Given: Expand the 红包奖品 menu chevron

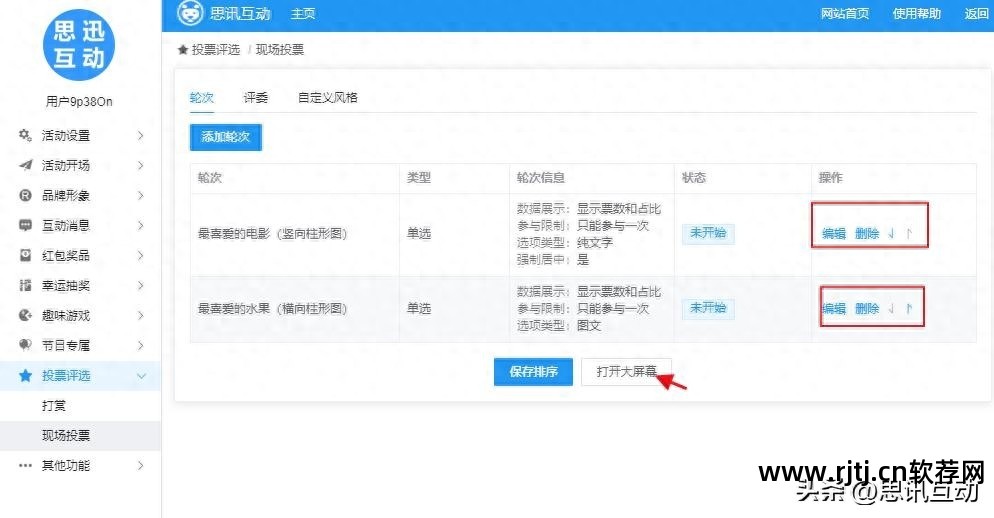Looking at the screenshot, I should tap(141, 255).
